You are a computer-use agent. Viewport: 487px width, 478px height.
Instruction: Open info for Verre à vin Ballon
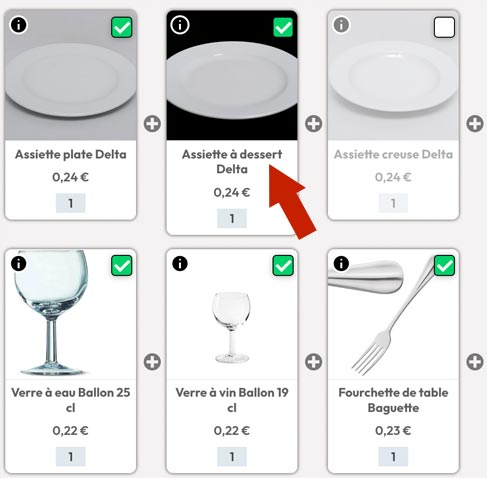[180, 264]
